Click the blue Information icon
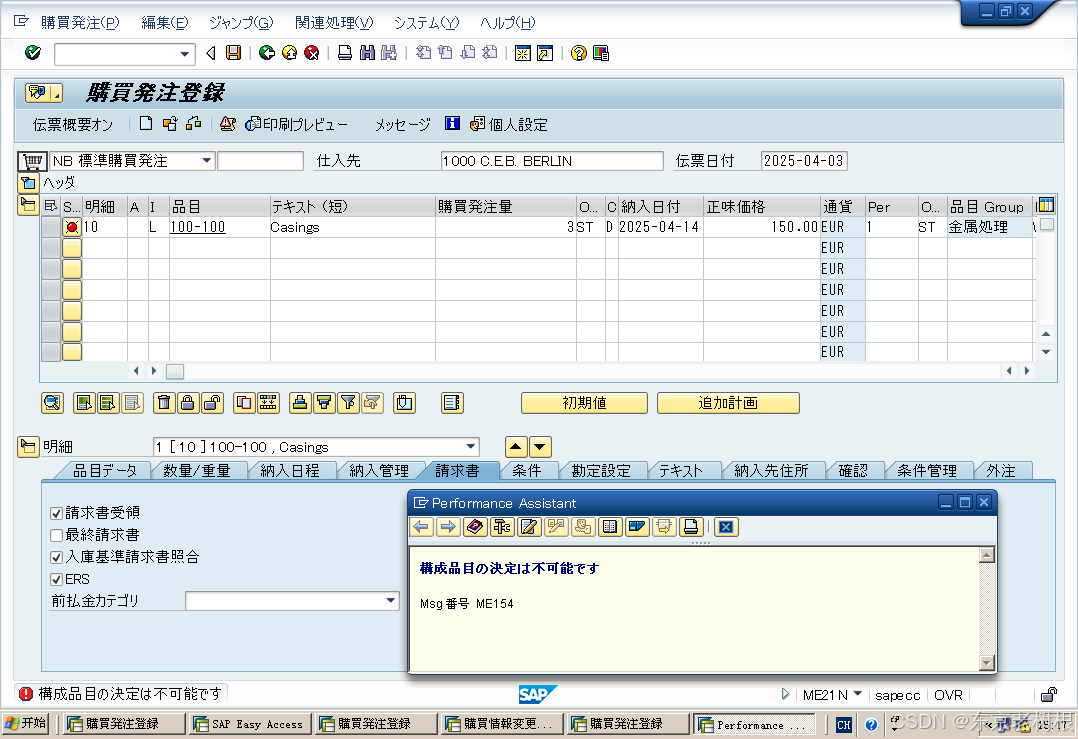Viewport: 1078px width, 739px height. pos(452,124)
